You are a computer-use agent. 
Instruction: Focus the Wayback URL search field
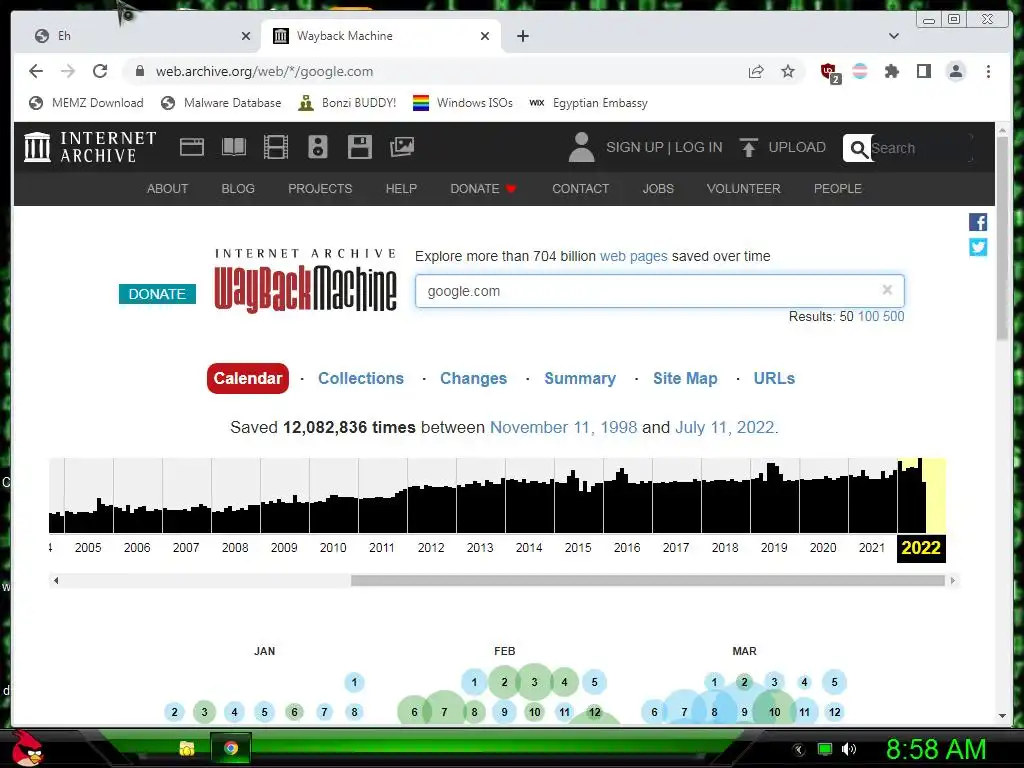660,291
